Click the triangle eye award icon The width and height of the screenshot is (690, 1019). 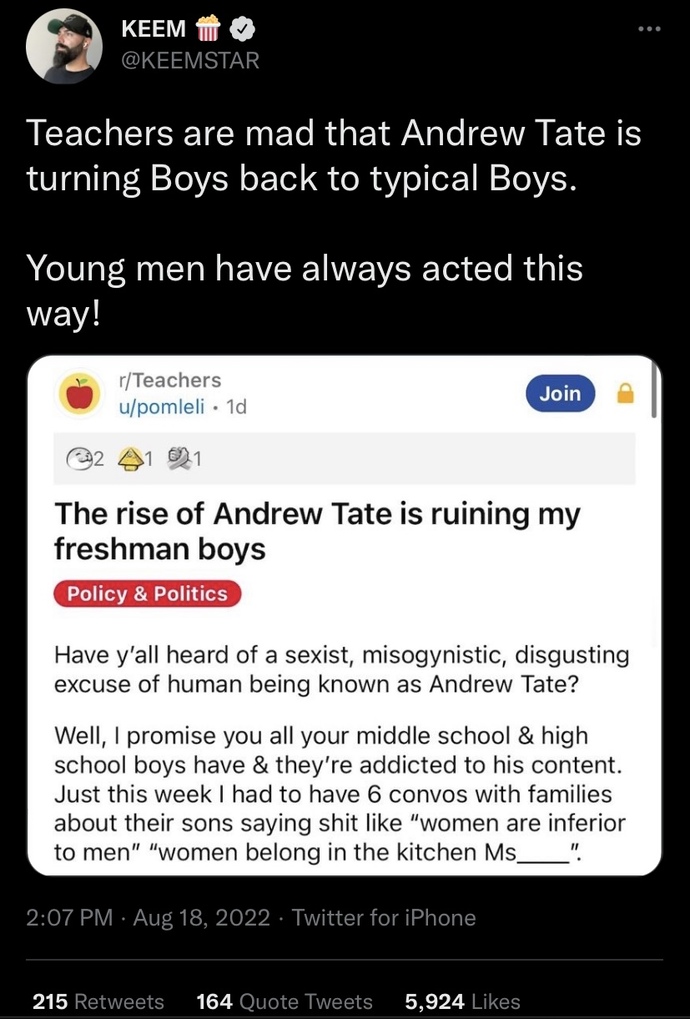click(x=130, y=458)
